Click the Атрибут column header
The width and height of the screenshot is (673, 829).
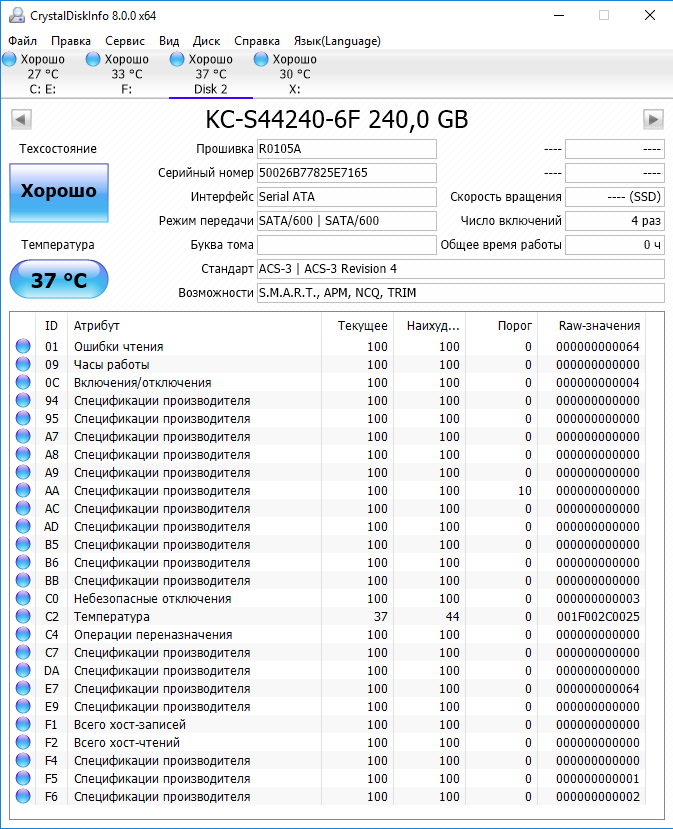pyautogui.click(x=194, y=326)
